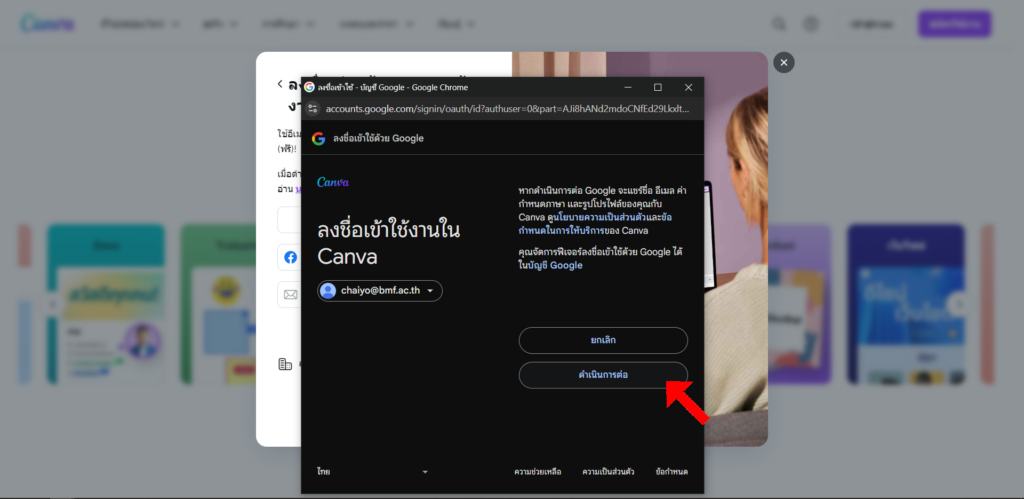Click the blank top login option in the Canva dialog
Image resolution: width=1024 pixels, height=499 pixels.
point(289,220)
